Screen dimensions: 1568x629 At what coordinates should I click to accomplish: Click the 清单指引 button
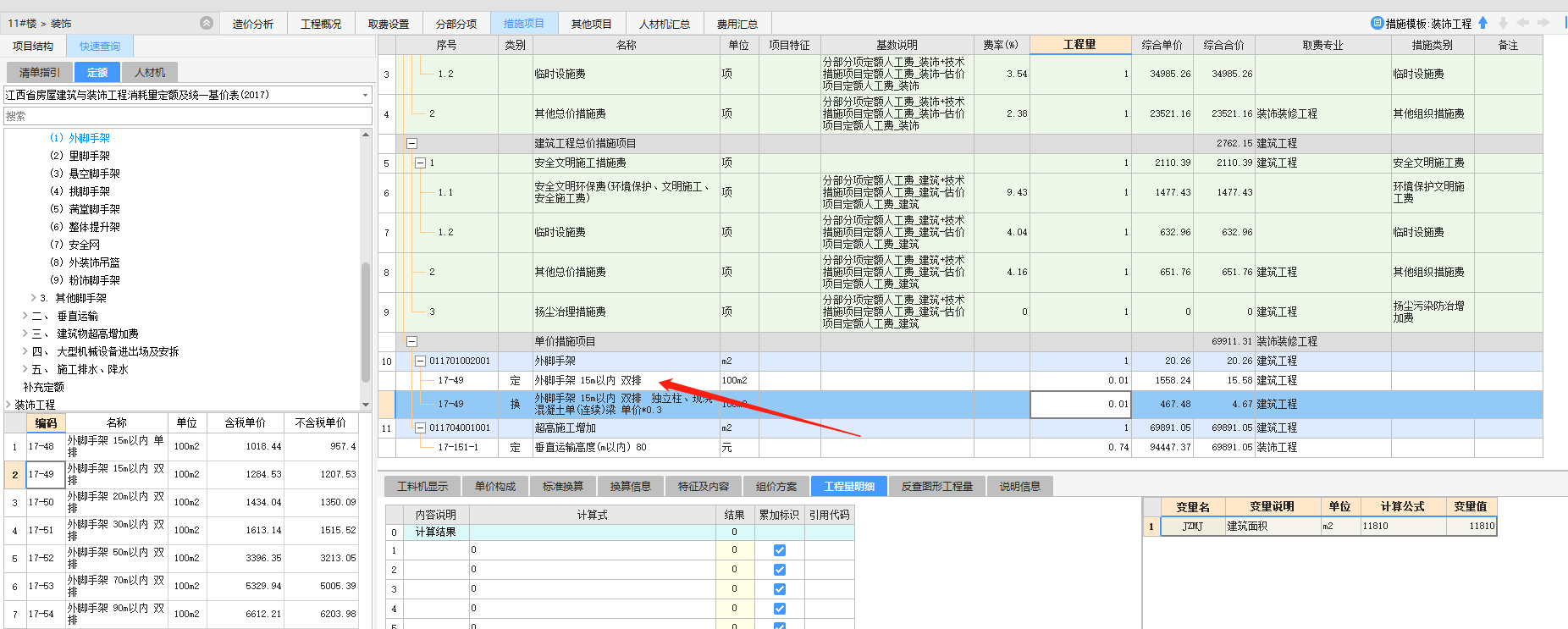(40, 73)
